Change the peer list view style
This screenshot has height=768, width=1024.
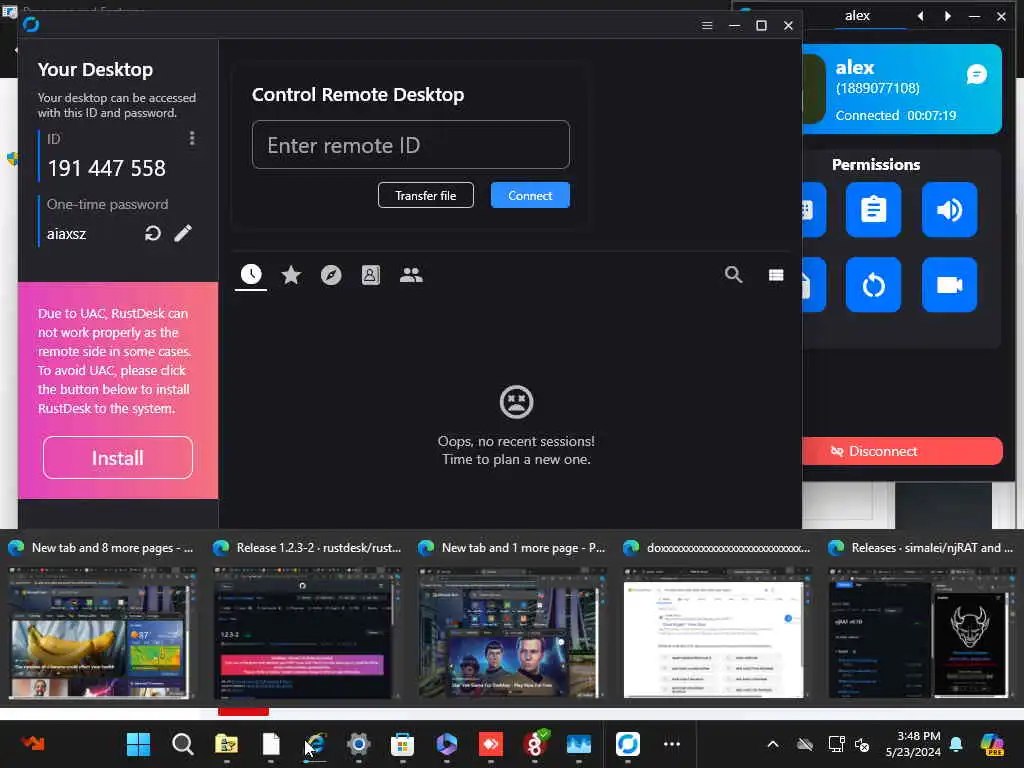[776, 275]
